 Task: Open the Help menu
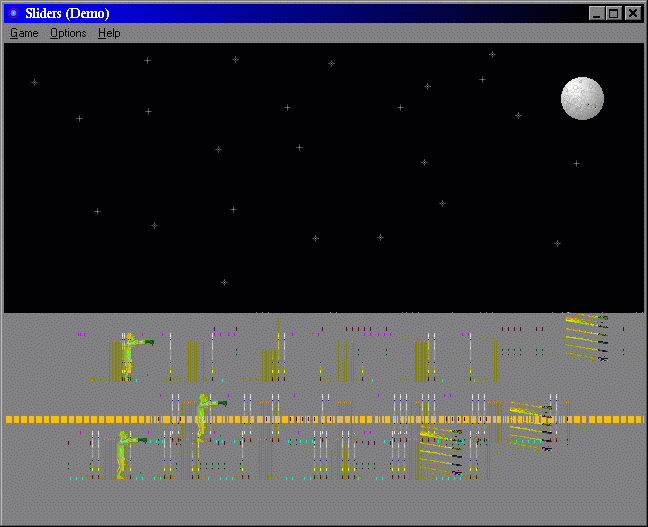point(109,33)
